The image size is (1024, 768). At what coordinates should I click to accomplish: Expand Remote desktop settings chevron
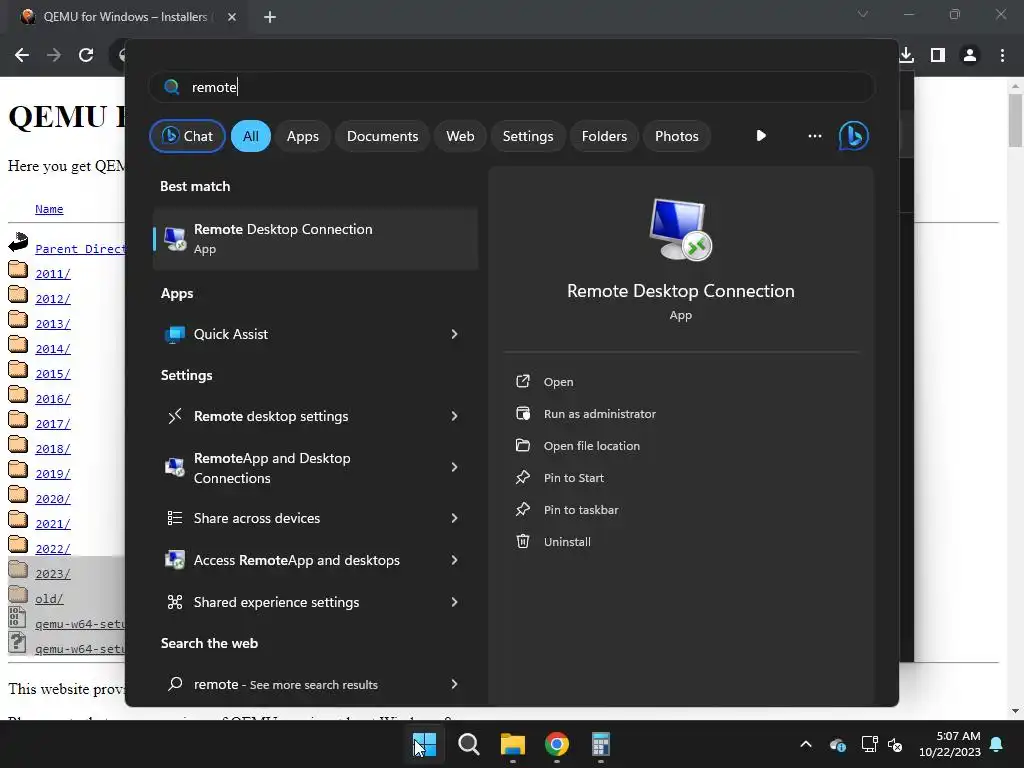455,416
